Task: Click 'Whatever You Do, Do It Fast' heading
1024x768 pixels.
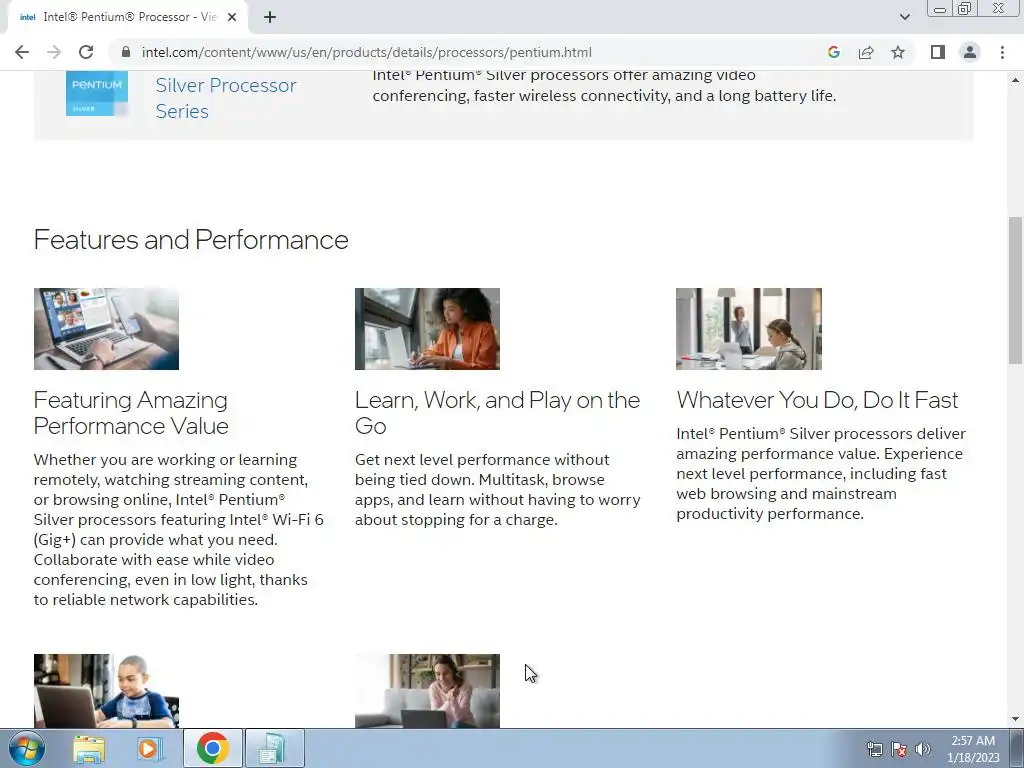Action: tap(817, 400)
